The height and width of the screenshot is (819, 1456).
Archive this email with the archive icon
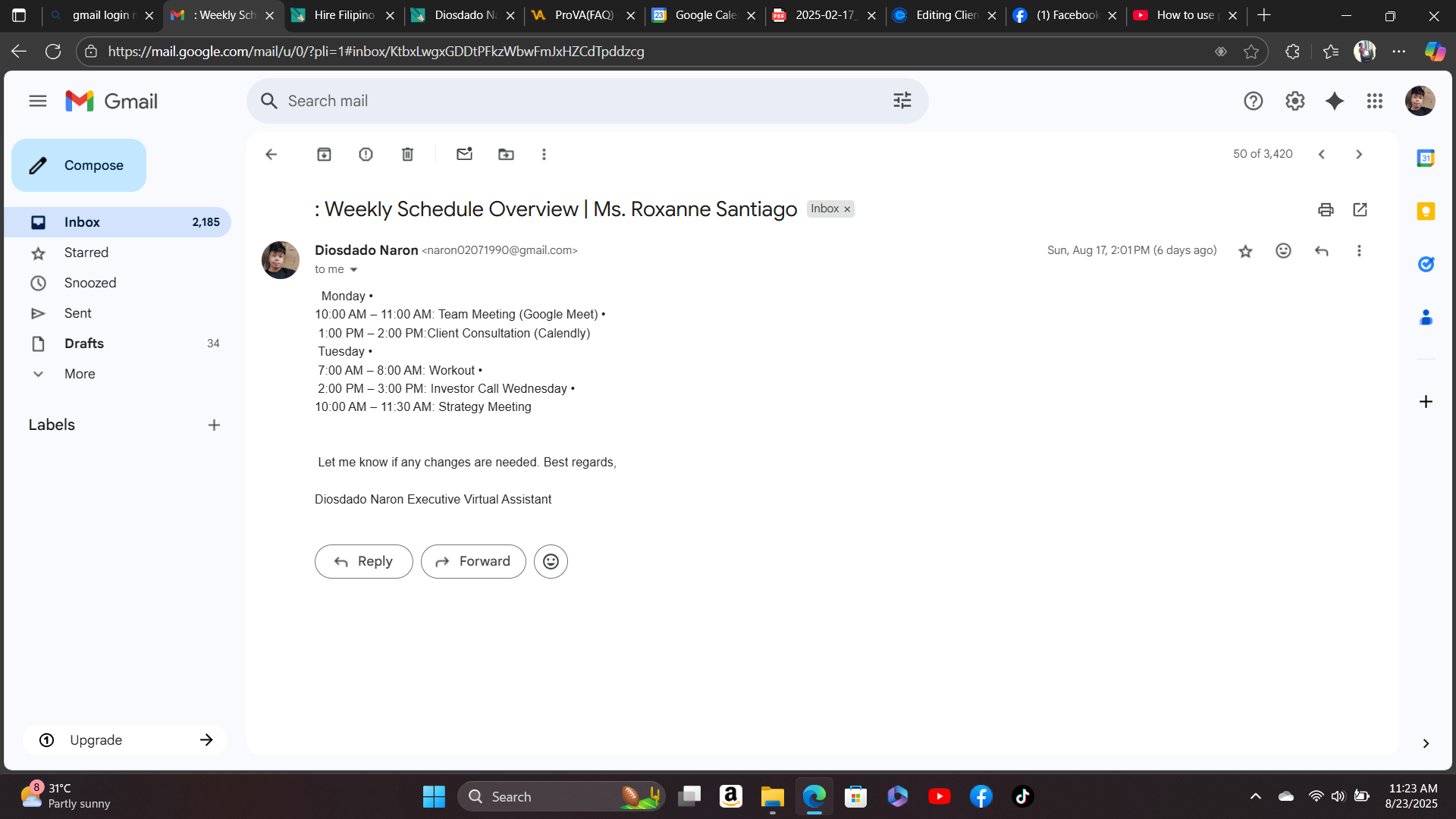pyautogui.click(x=324, y=155)
